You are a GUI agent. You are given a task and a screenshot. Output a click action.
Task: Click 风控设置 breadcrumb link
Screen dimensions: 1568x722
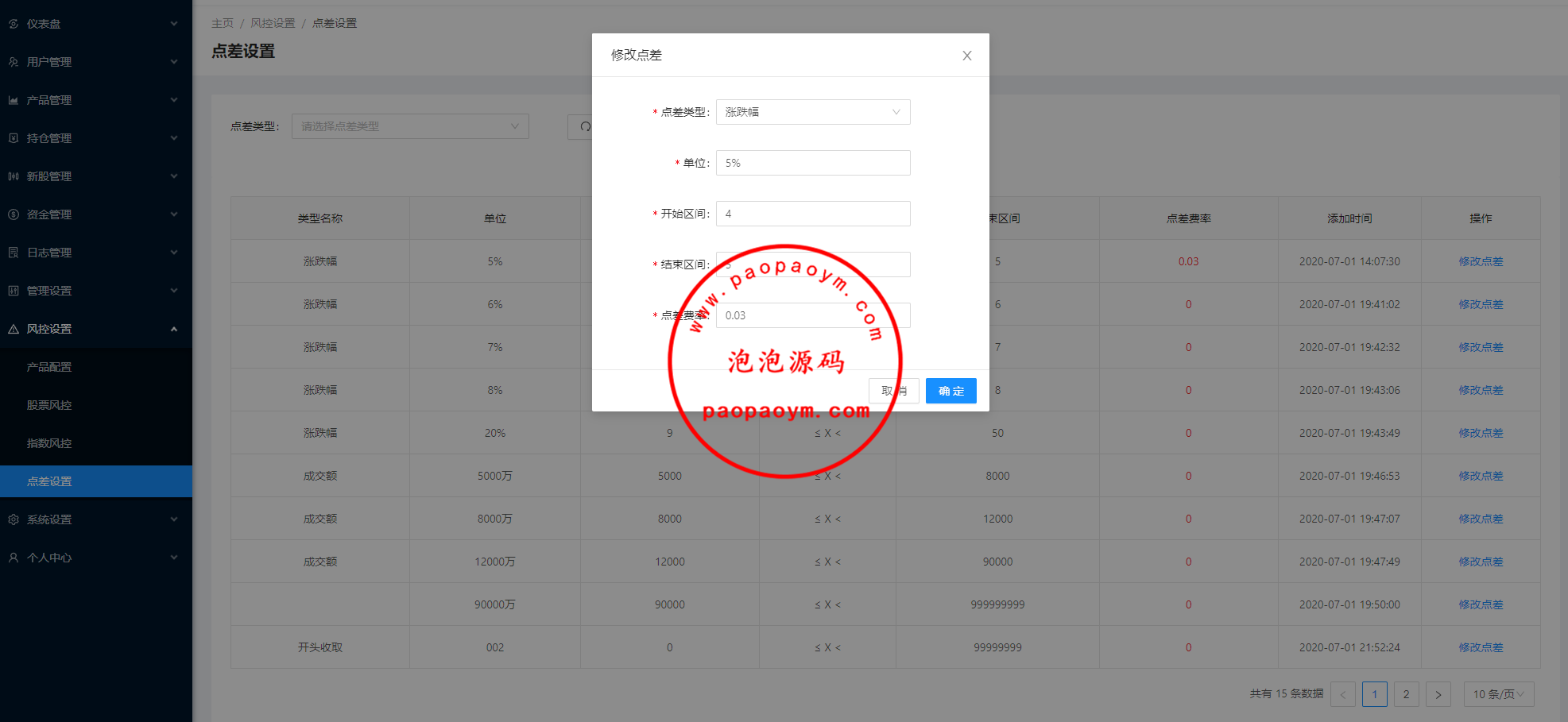click(x=273, y=23)
